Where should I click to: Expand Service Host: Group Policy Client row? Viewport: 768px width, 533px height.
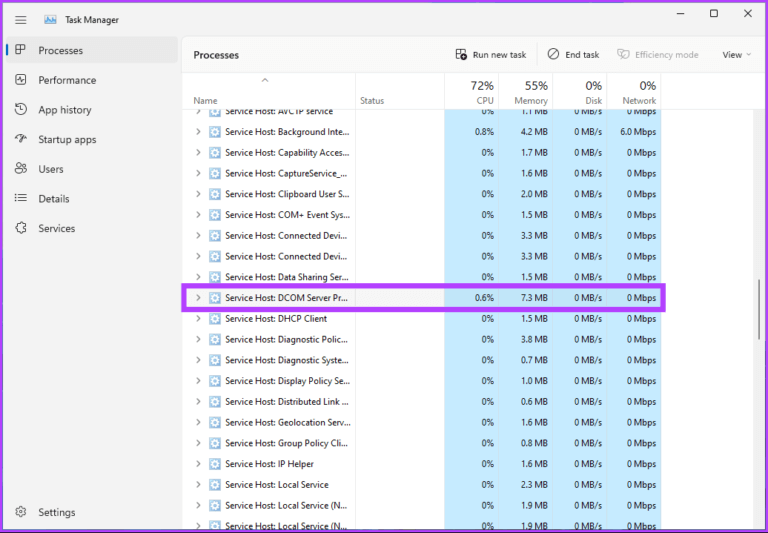(198, 443)
